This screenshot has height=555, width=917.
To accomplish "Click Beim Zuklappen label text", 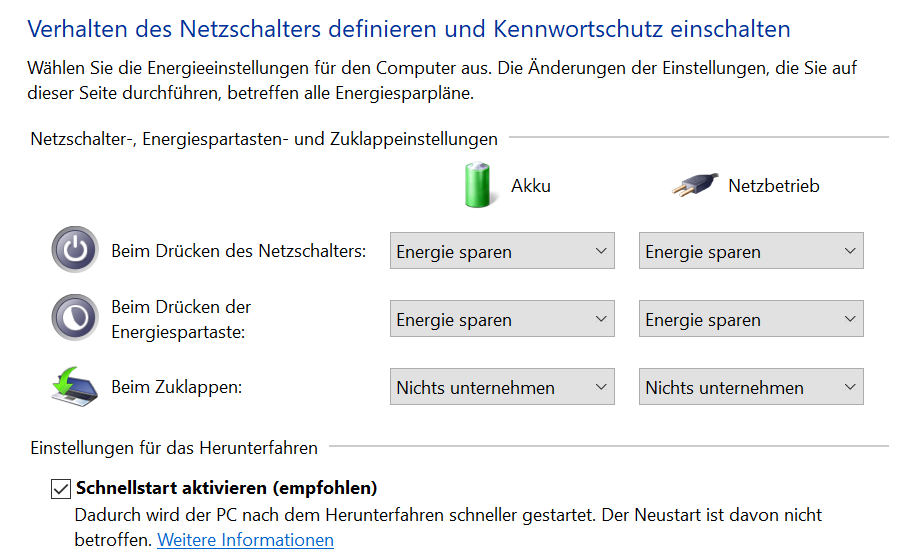I will (177, 387).
